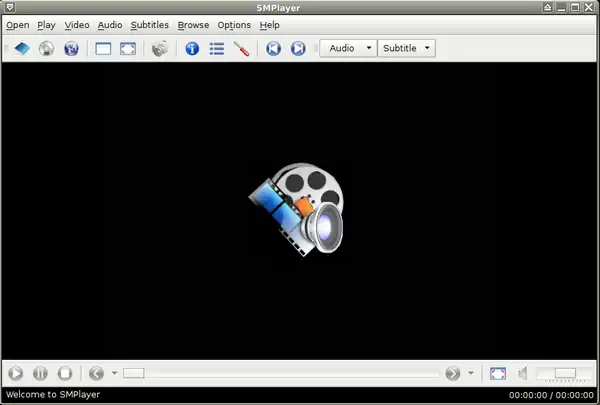Toggle compact mode window icon in toolbar
Image resolution: width=600 pixels, height=405 pixels.
tap(103, 48)
